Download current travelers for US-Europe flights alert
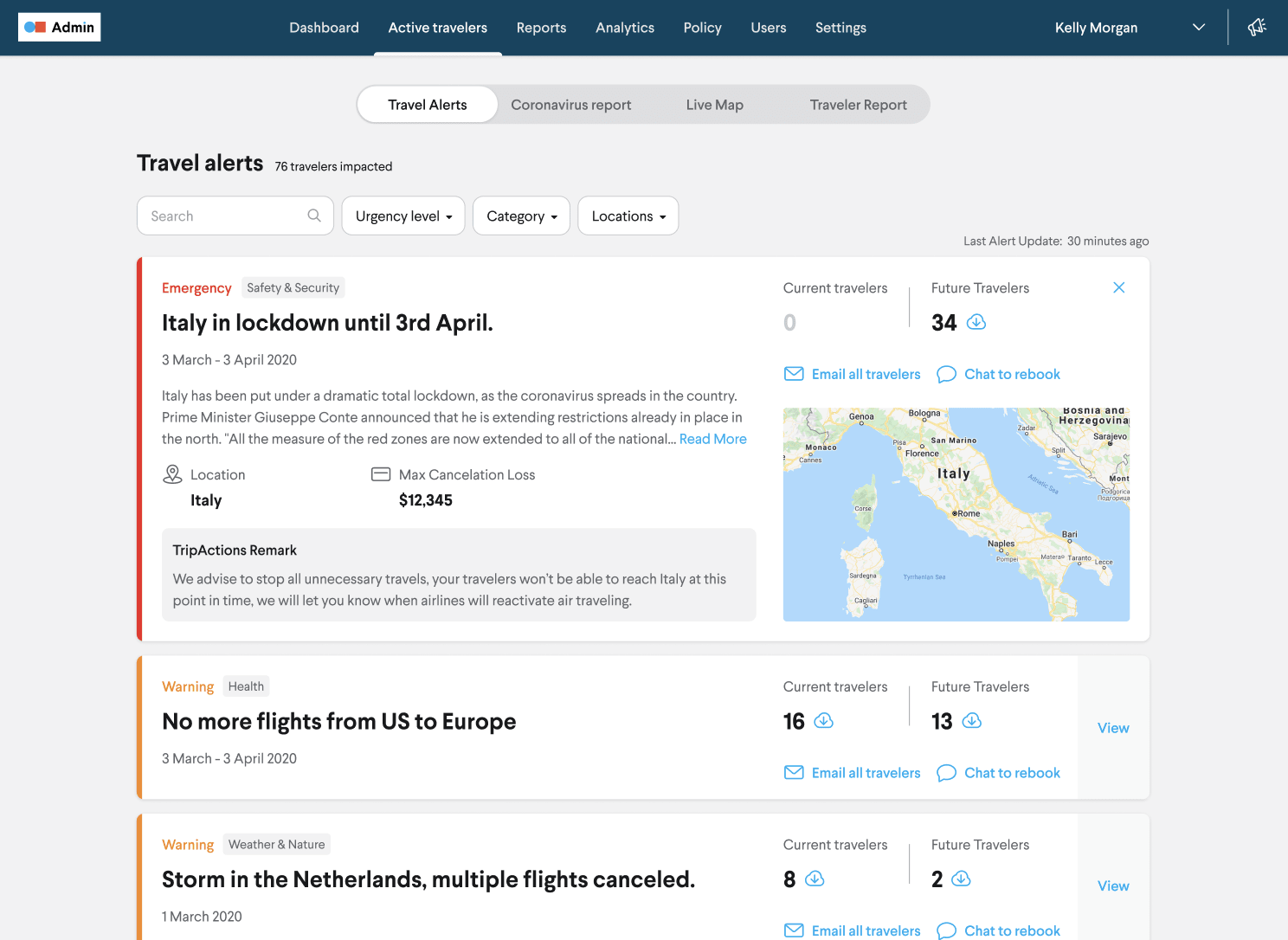1288x940 pixels. coord(824,720)
